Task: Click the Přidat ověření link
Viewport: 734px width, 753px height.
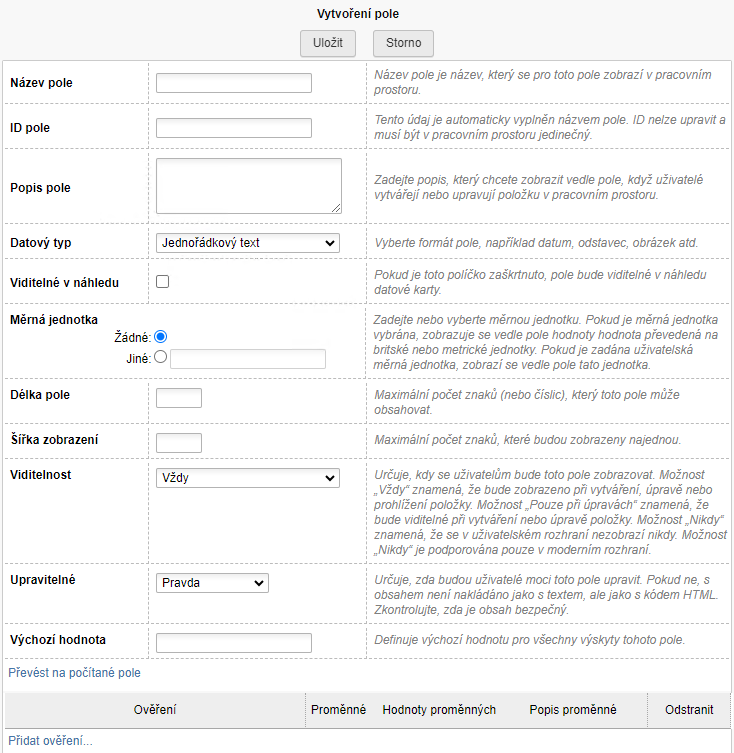Action: pos(50,741)
